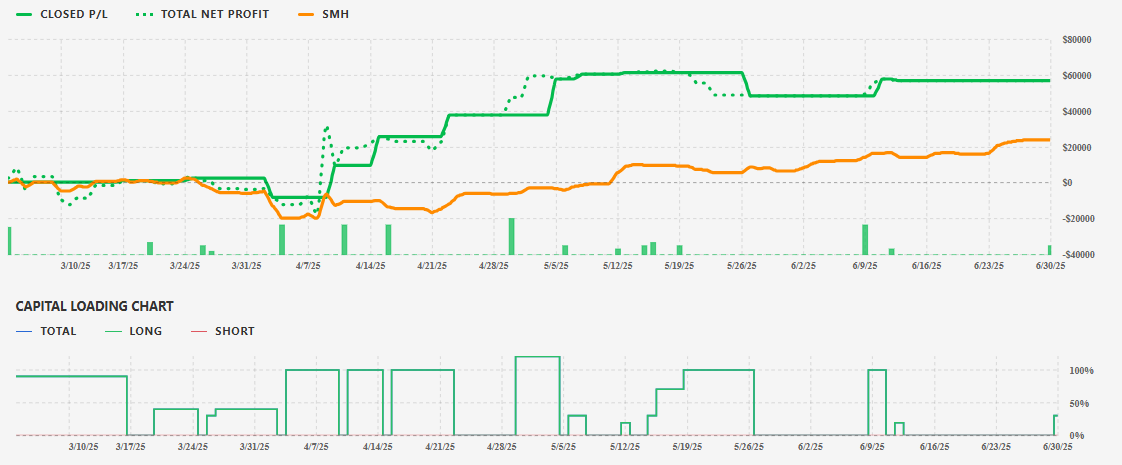Click the -$40000 axis label

coord(1078,255)
